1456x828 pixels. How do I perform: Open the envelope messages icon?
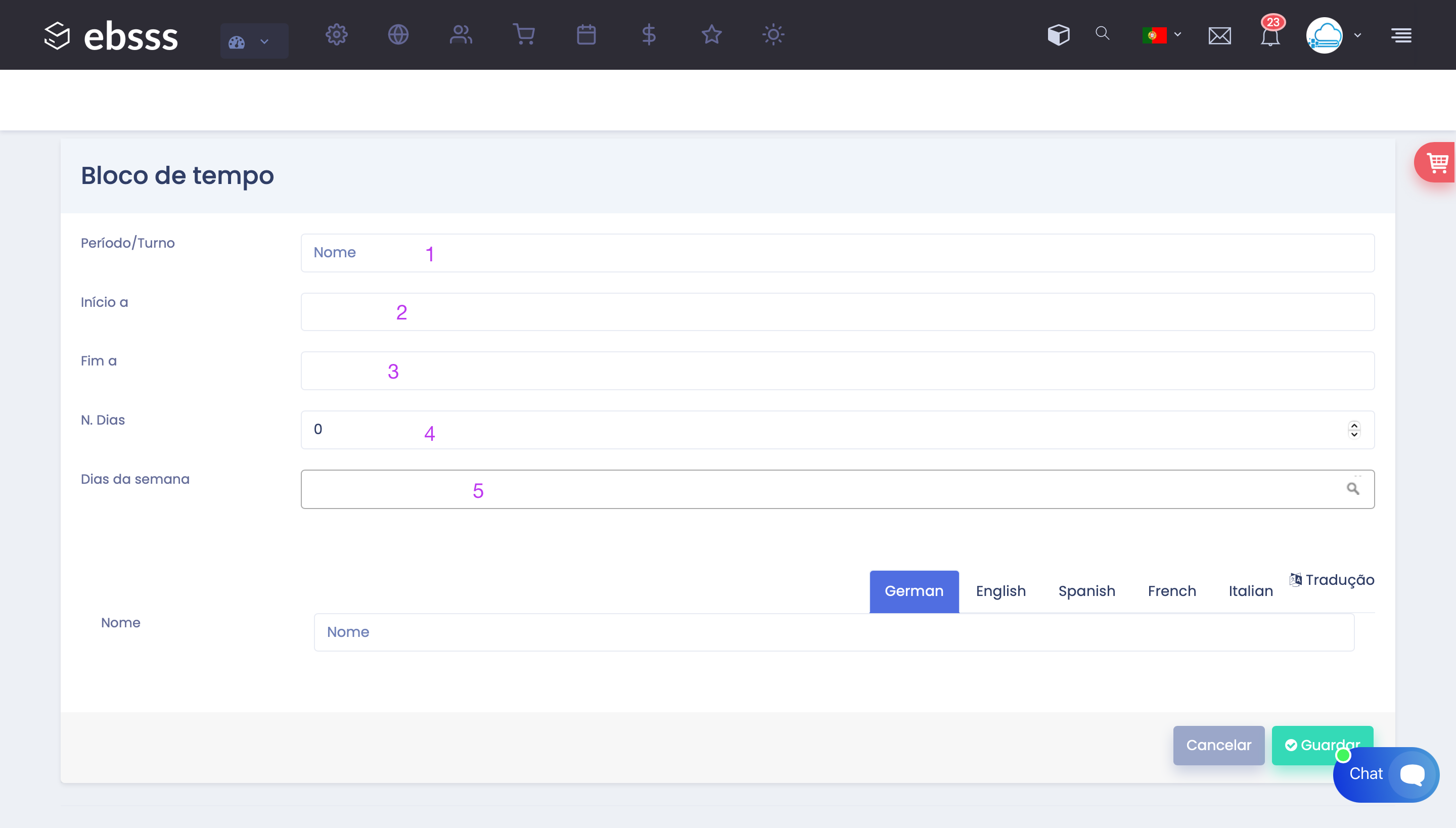[1219, 36]
